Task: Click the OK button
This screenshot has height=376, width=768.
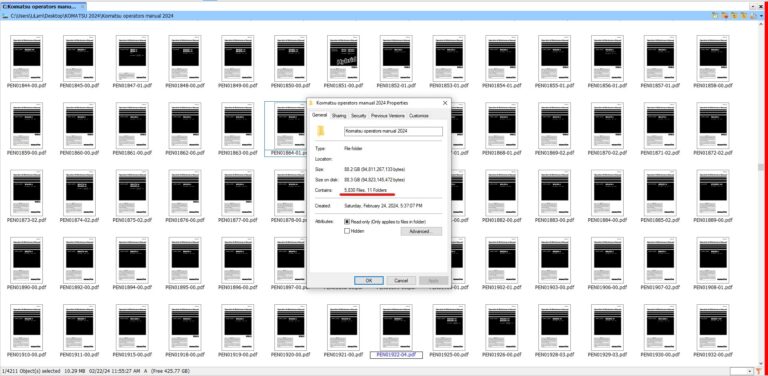Action: coord(368,281)
